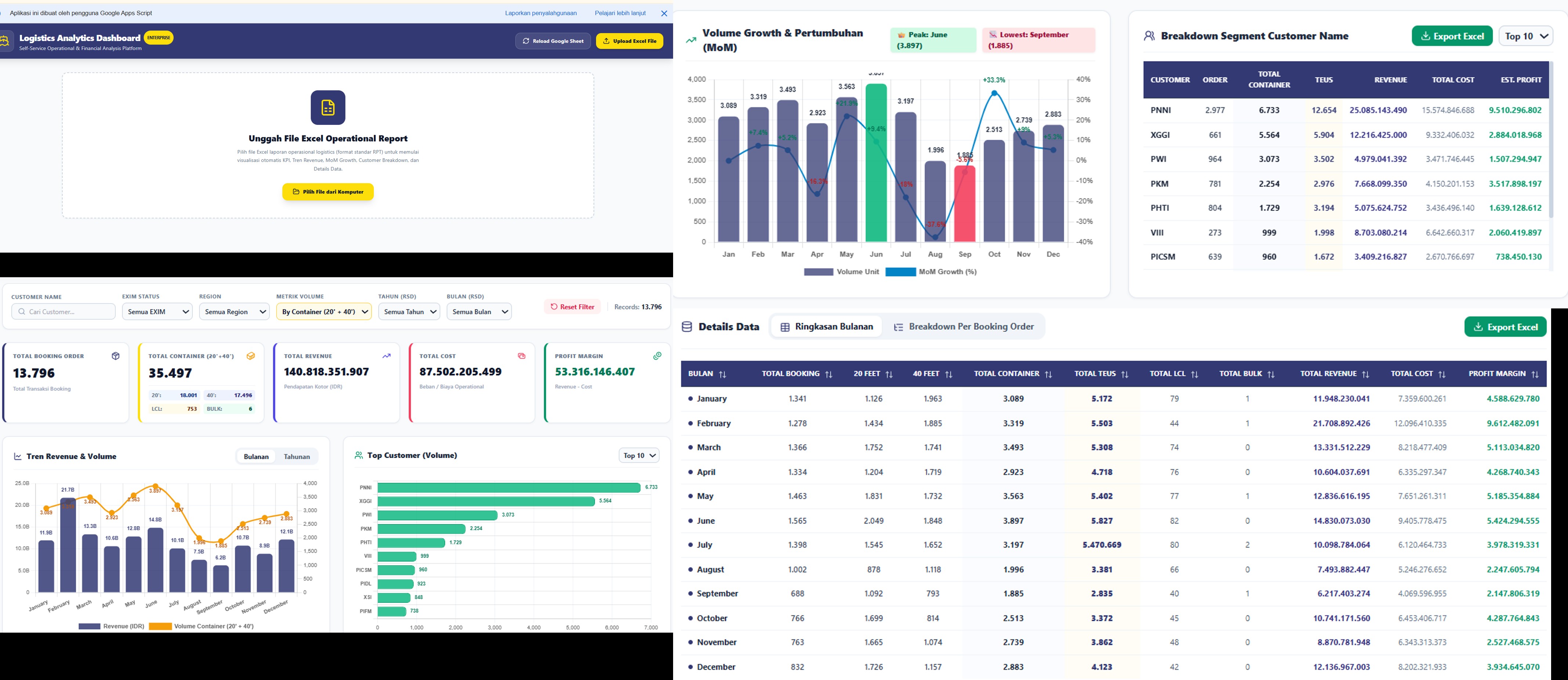
Task: Toggle MoM Growth (%) legend swatch
Action: point(900,272)
